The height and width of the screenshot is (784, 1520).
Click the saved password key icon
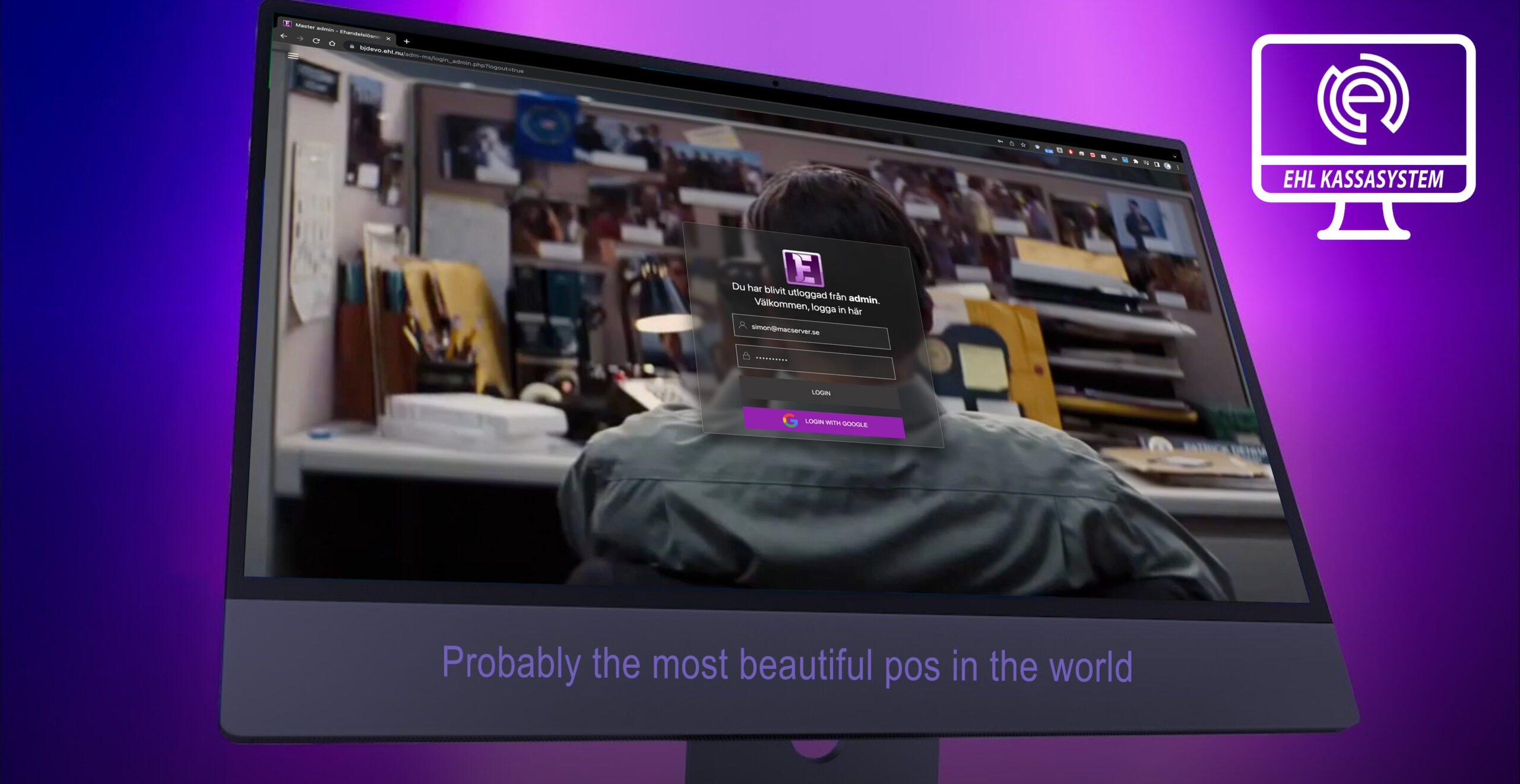point(1000,141)
